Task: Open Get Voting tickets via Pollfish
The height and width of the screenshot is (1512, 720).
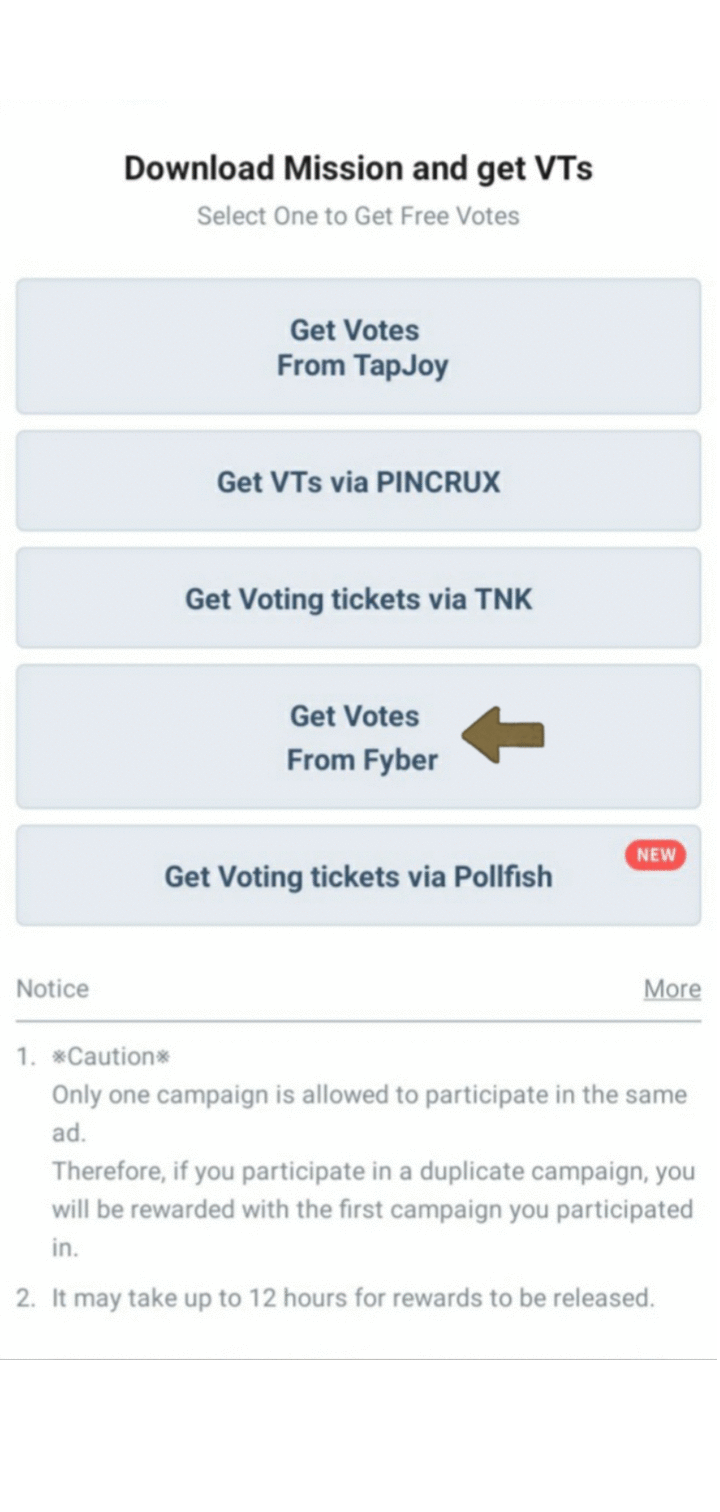Action: coord(358,877)
